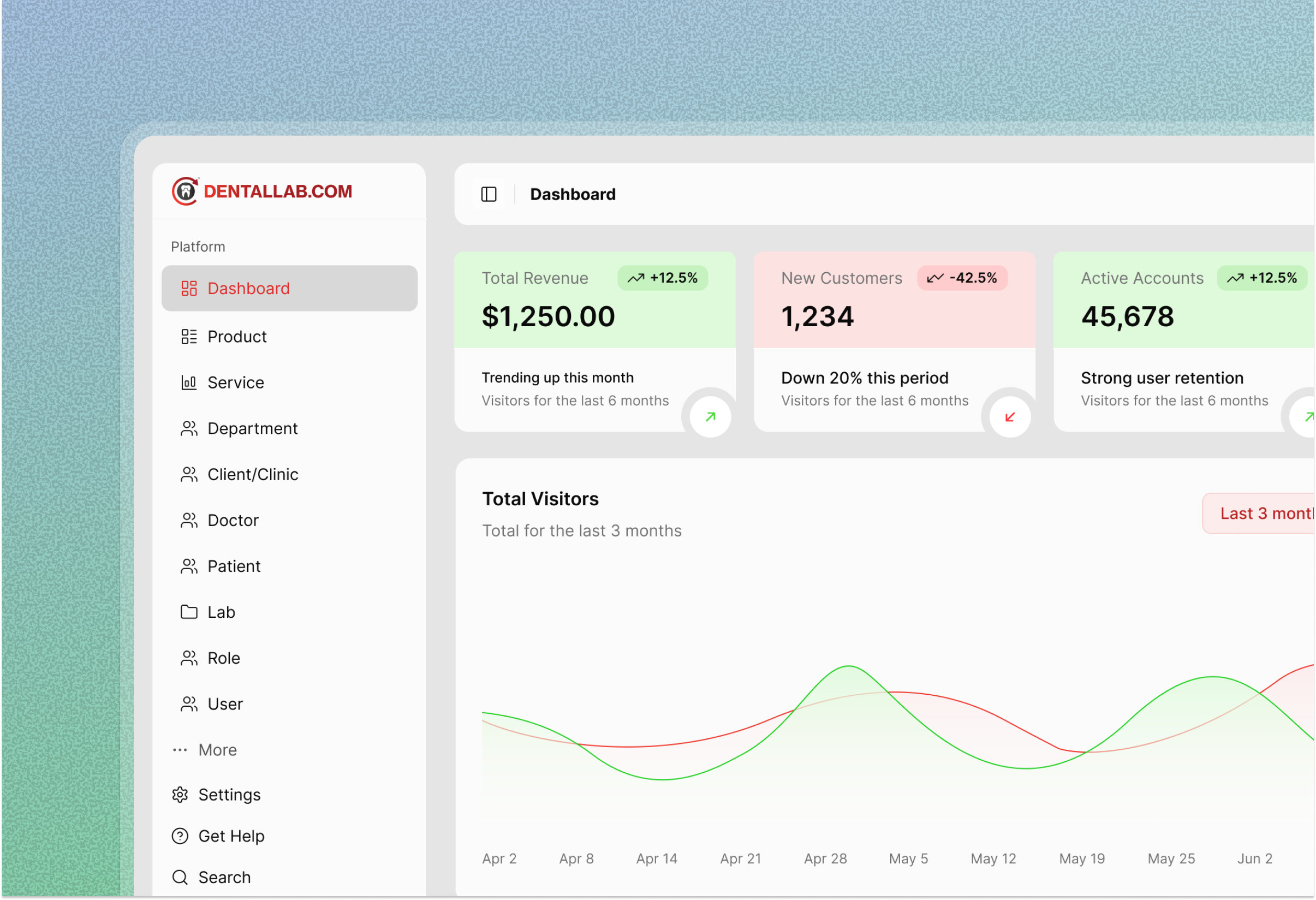Click the Role navigation entry

click(x=224, y=658)
